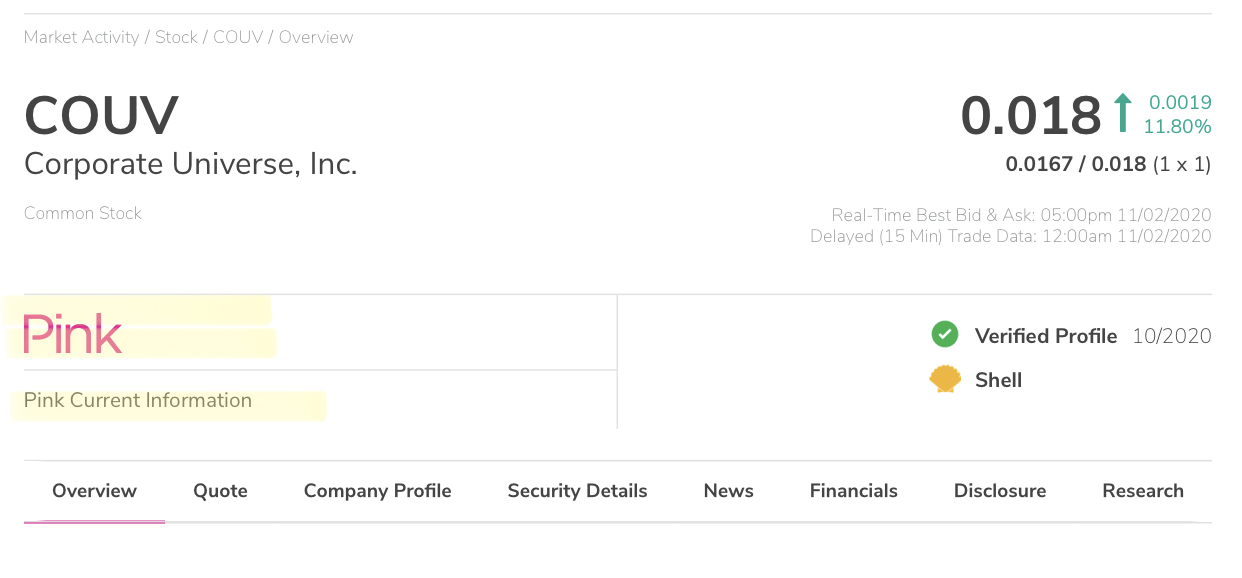Click the green verified checkmark icon
Viewport: 1242px width, 578px height.
945,335
